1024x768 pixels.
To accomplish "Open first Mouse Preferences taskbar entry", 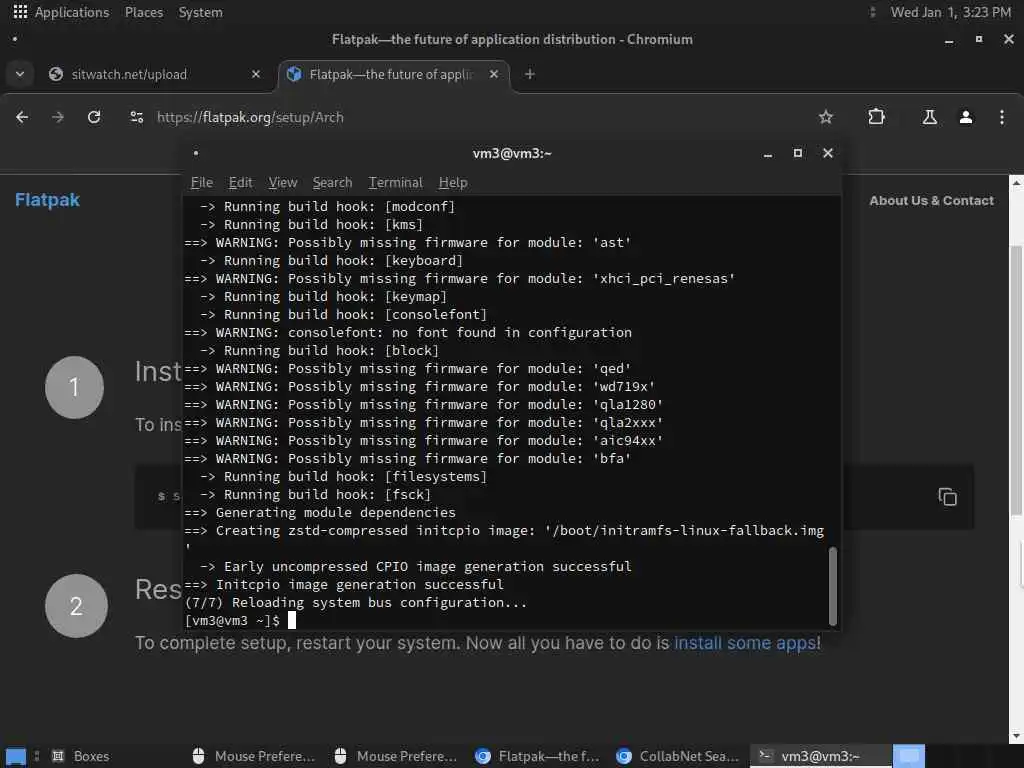I will pos(255,756).
